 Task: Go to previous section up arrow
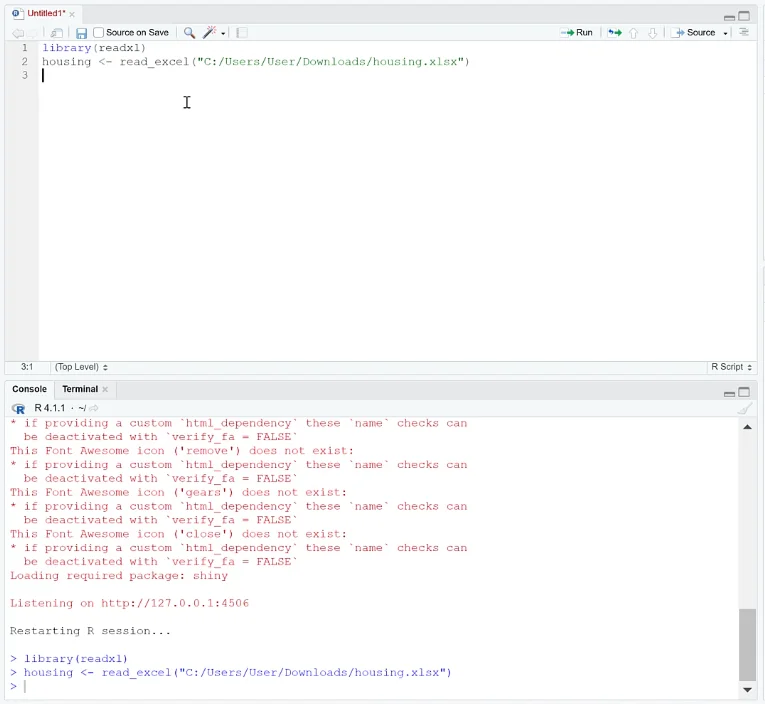(633, 33)
